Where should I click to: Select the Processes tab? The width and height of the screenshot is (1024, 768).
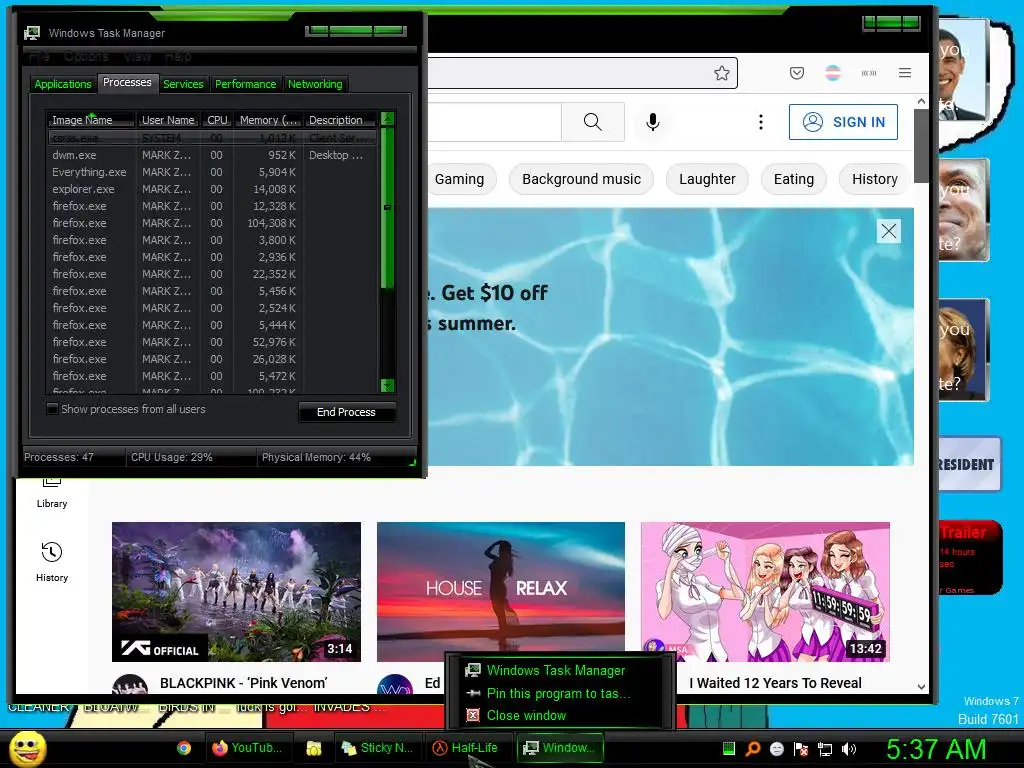[127, 82]
